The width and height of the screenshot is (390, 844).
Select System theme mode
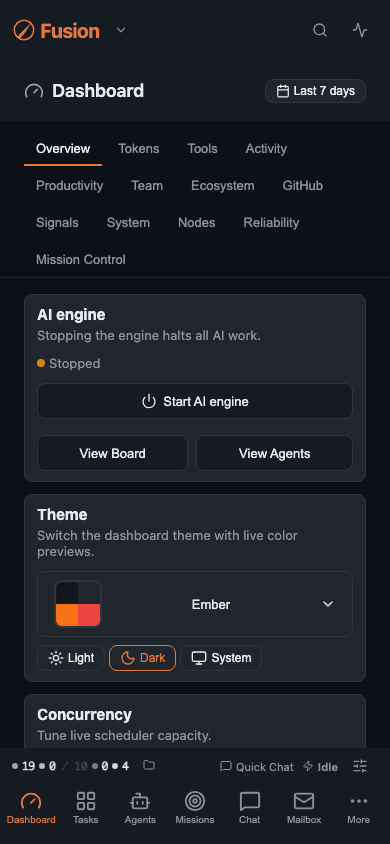(x=221, y=658)
